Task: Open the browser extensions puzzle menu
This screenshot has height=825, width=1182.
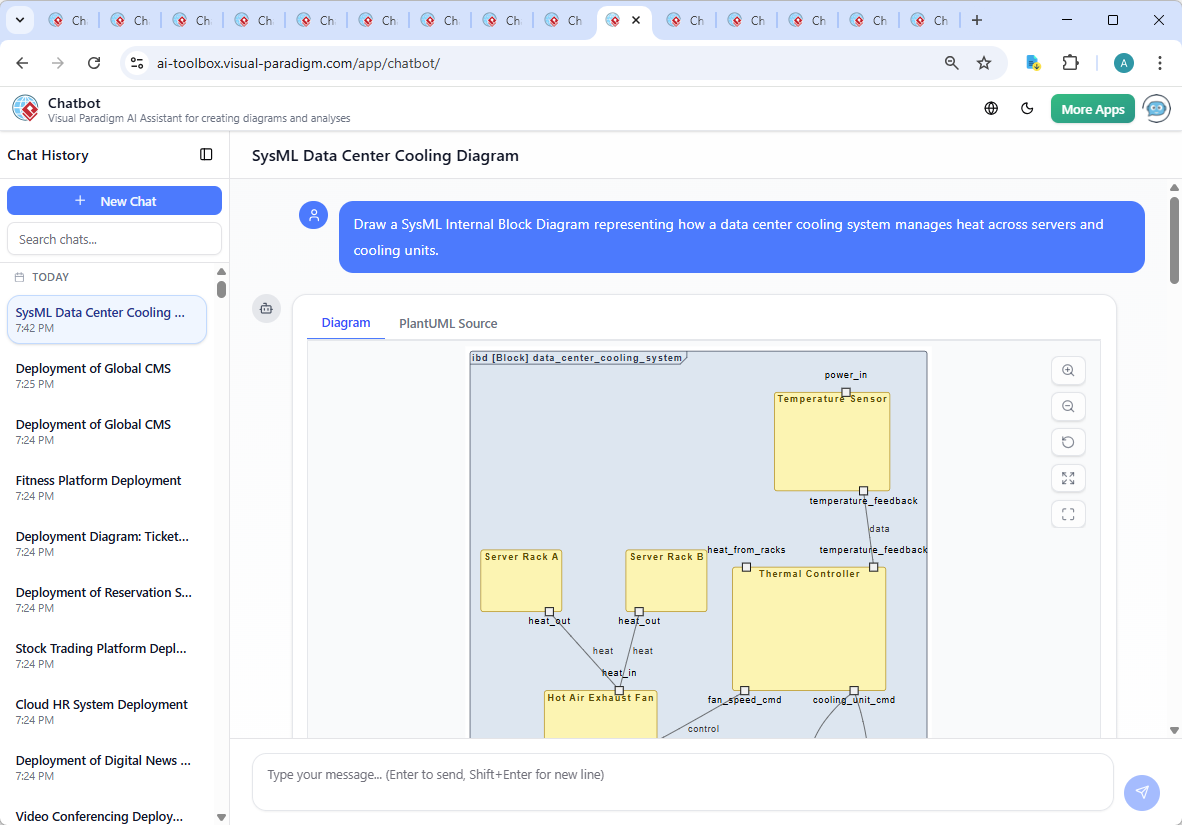Action: click(x=1071, y=62)
